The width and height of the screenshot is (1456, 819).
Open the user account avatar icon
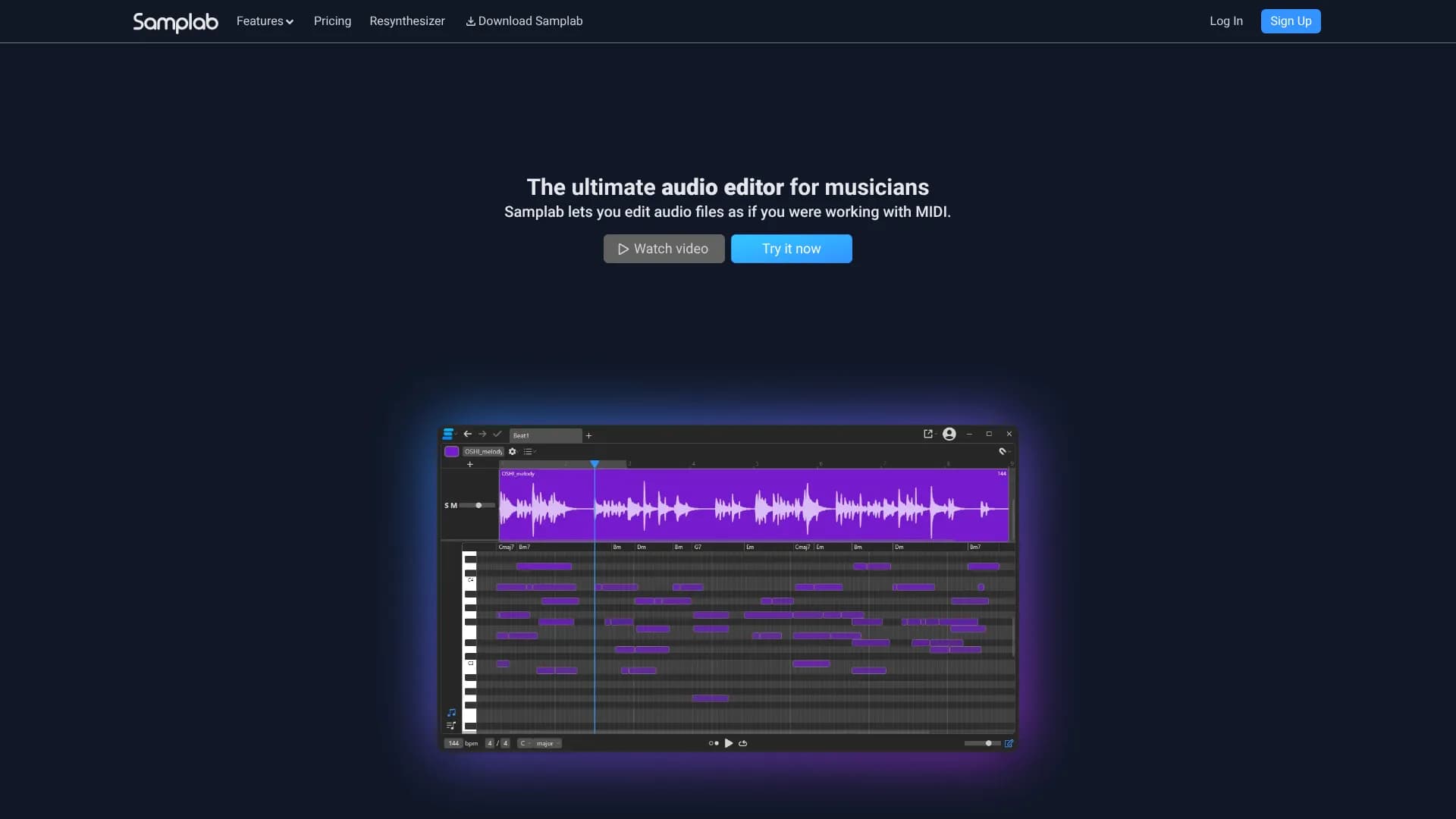949,435
